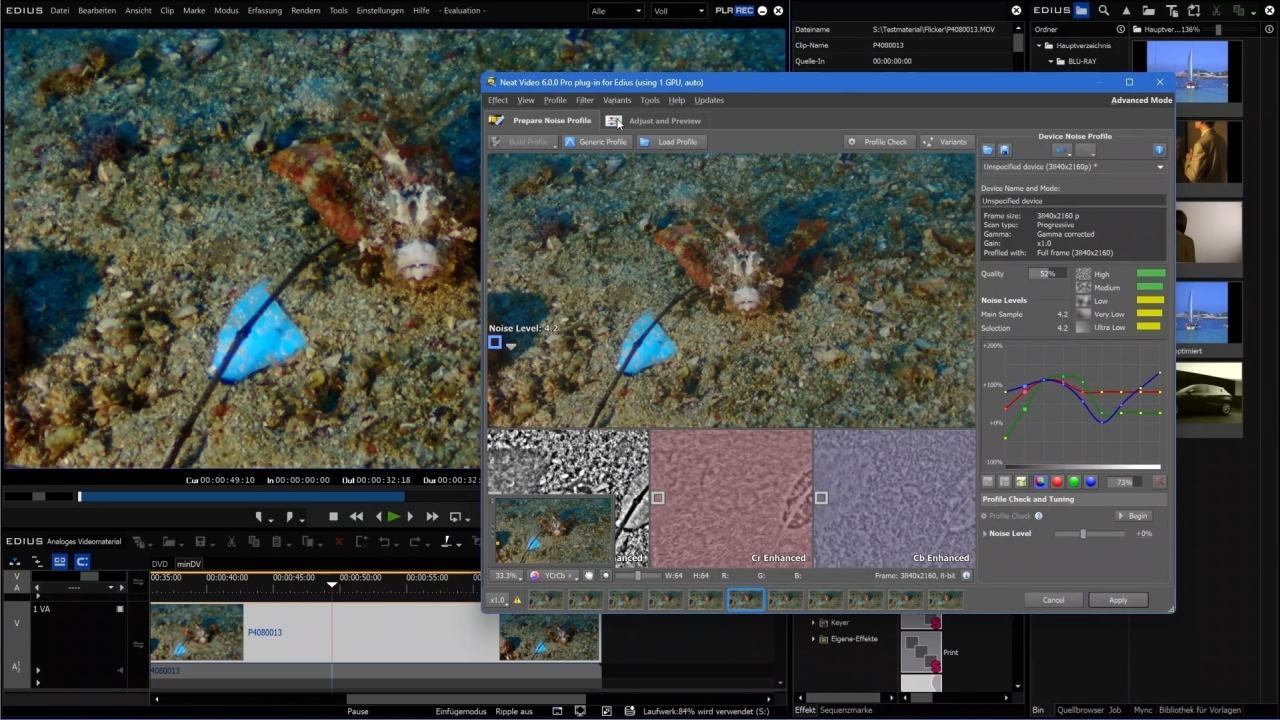Switch to Adjust and Preview tab
Viewport: 1280px width, 720px height.
click(654, 121)
